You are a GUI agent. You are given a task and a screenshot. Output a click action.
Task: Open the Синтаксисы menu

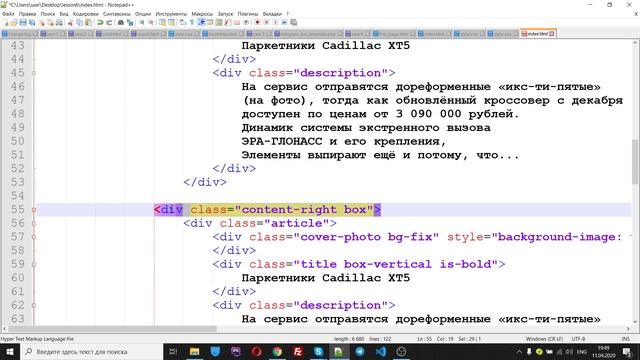[x=117, y=14]
